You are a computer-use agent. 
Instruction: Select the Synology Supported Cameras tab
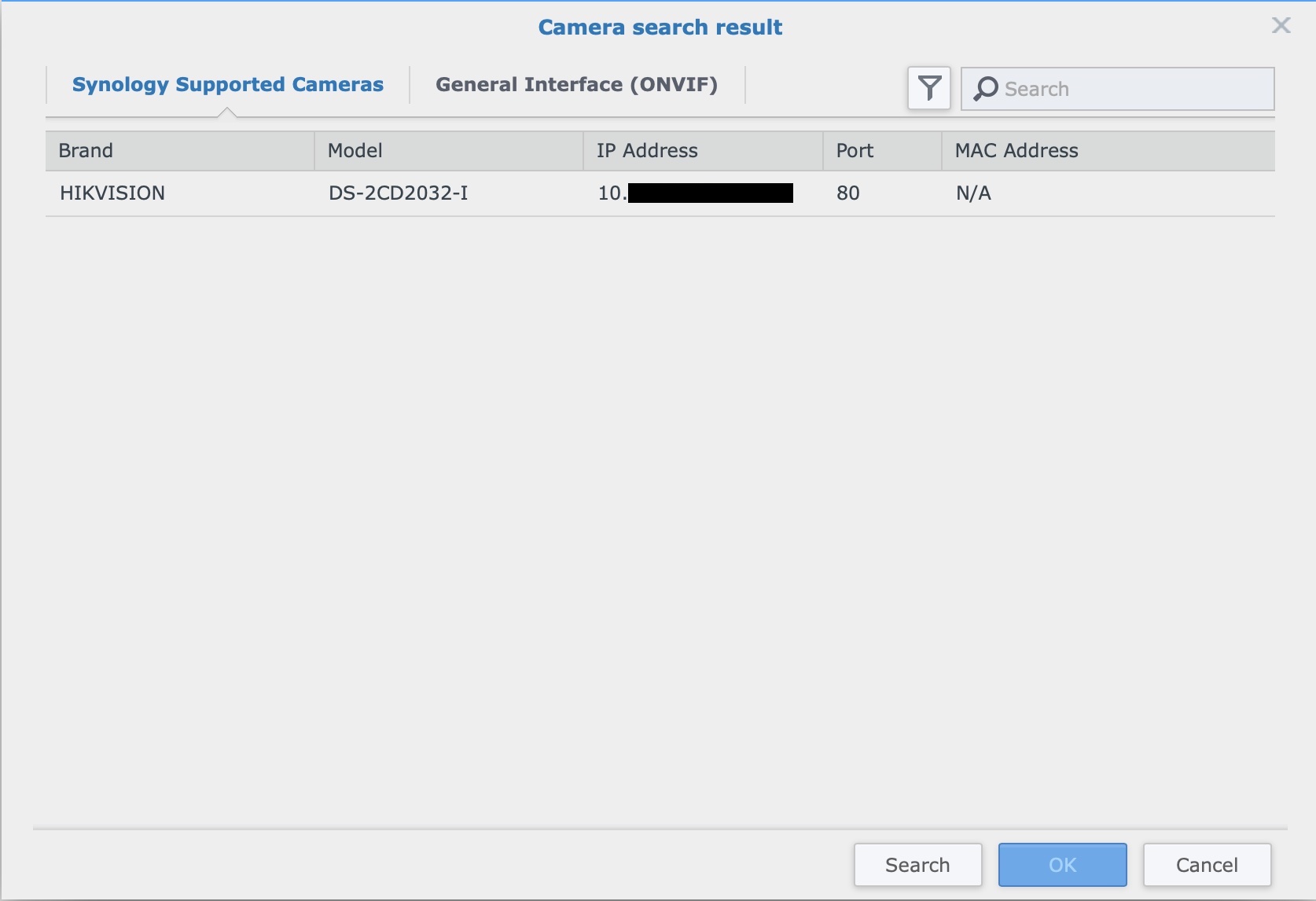point(228,85)
